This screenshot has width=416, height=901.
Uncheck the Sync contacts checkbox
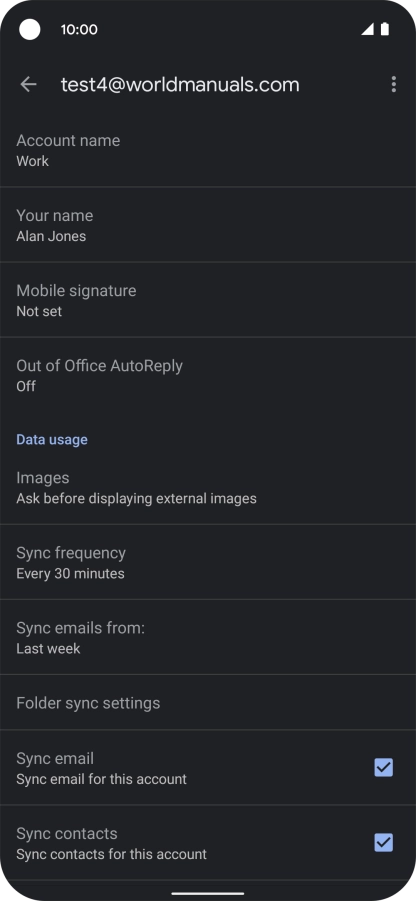[x=384, y=842]
